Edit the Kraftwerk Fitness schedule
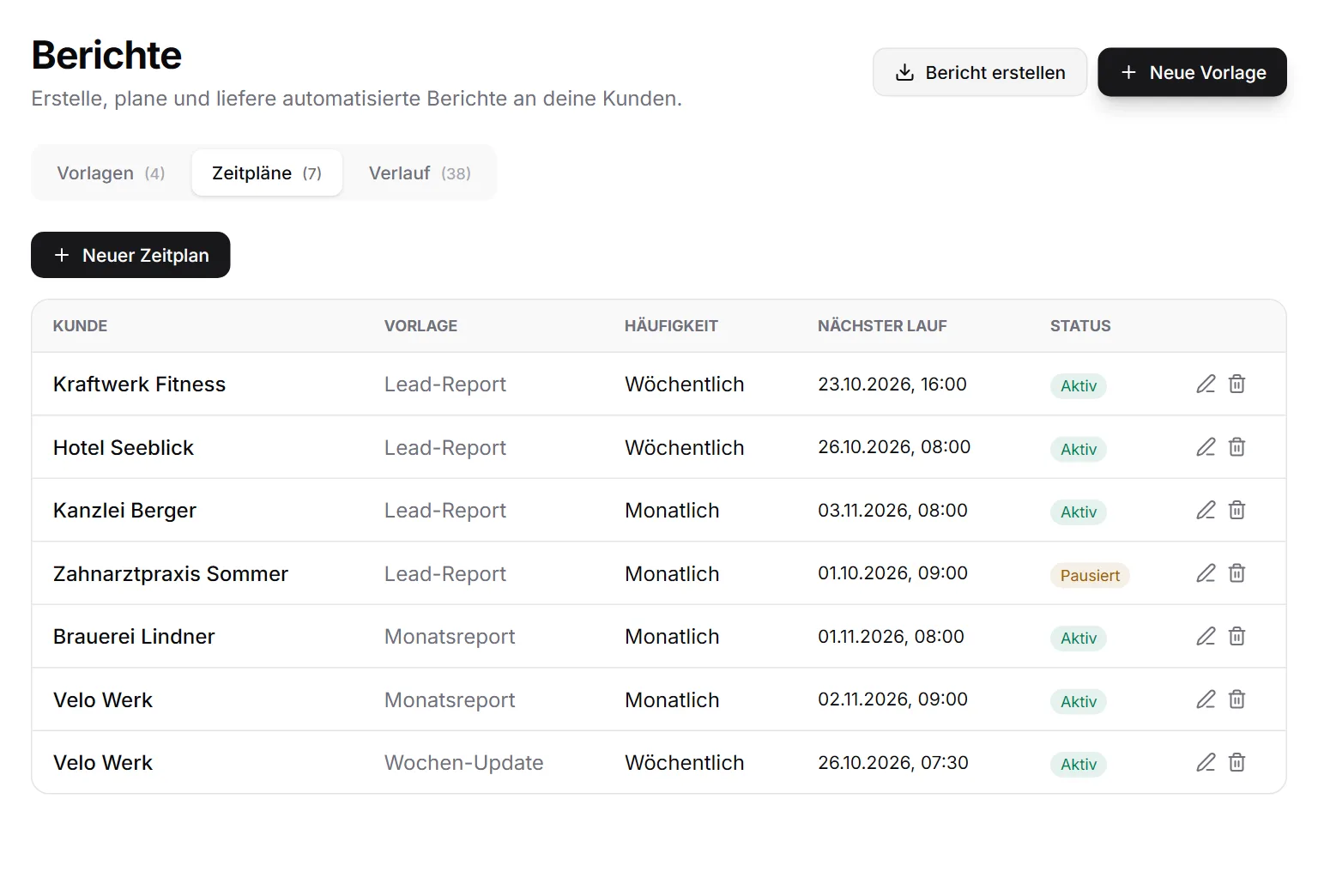1318x896 pixels. [x=1206, y=384]
